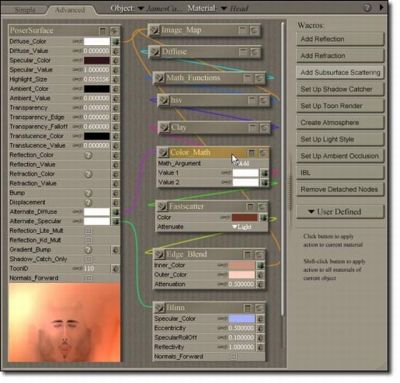Expand the User Defined wacros dropdown
The image size is (400, 383).
340,212
